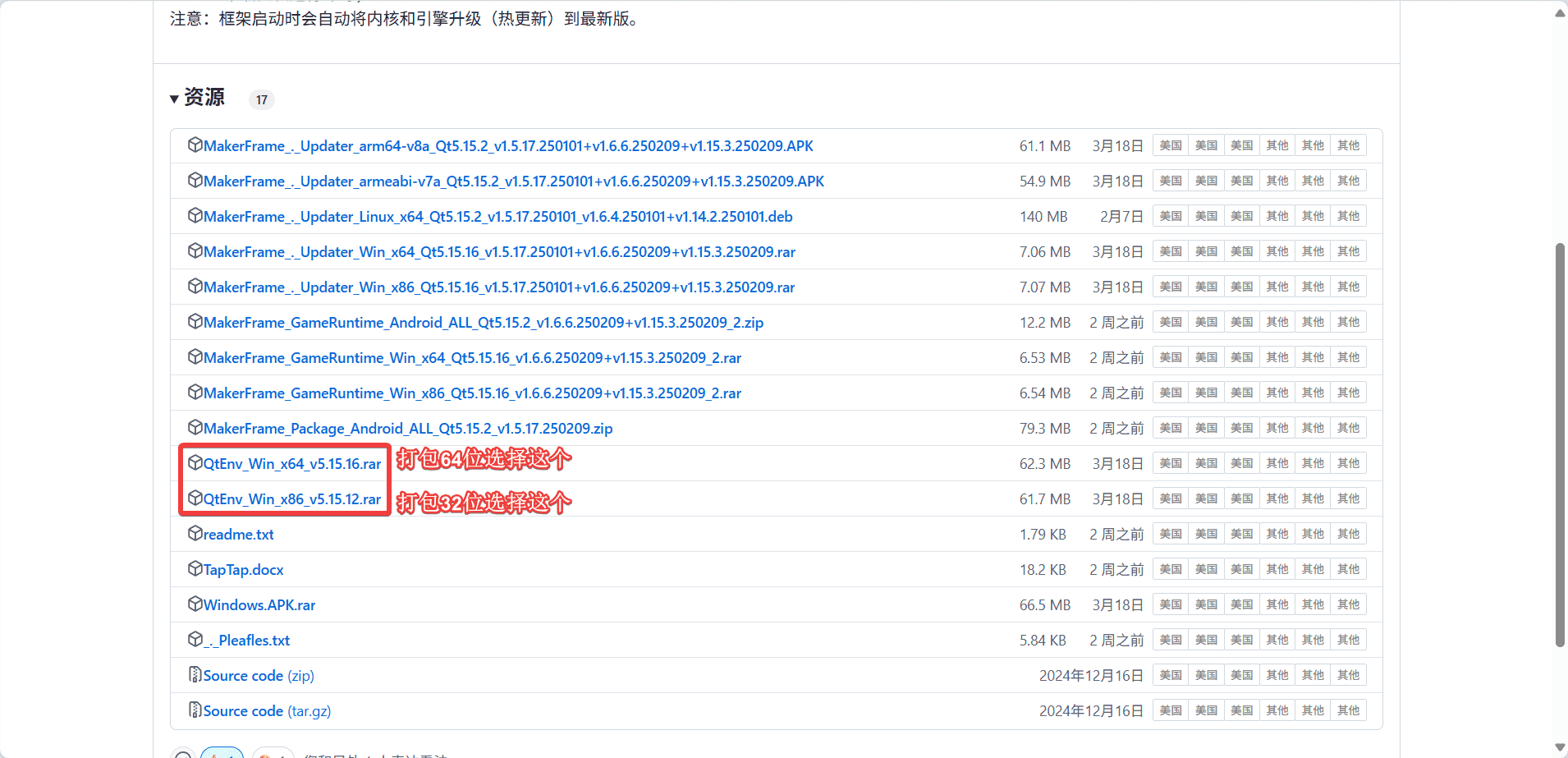Click the first 美国 mirror button for Windows.APK.rar

coord(1171,604)
